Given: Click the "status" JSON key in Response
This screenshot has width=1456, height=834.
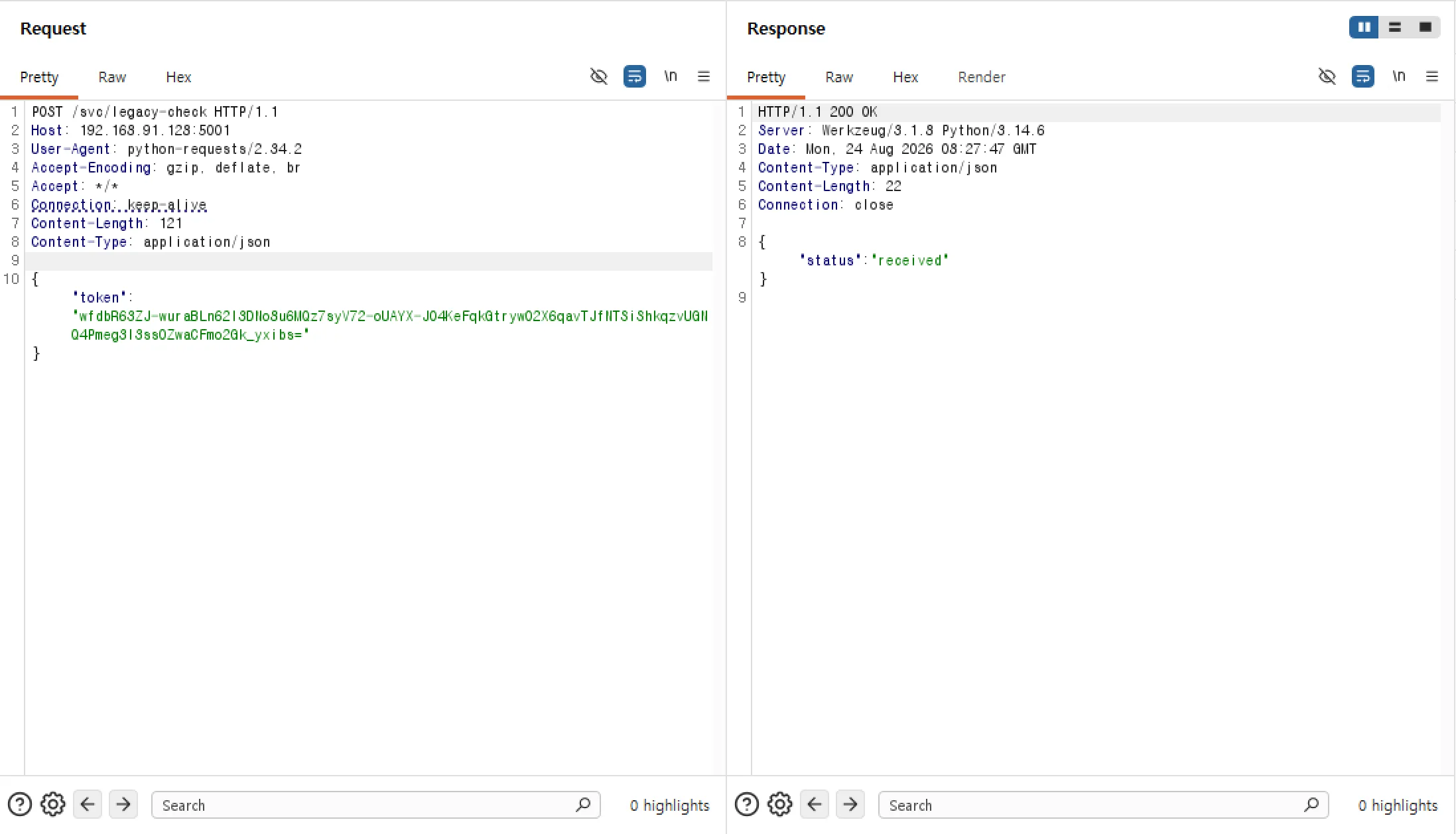Looking at the screenshot, I should tap(830, 260).
